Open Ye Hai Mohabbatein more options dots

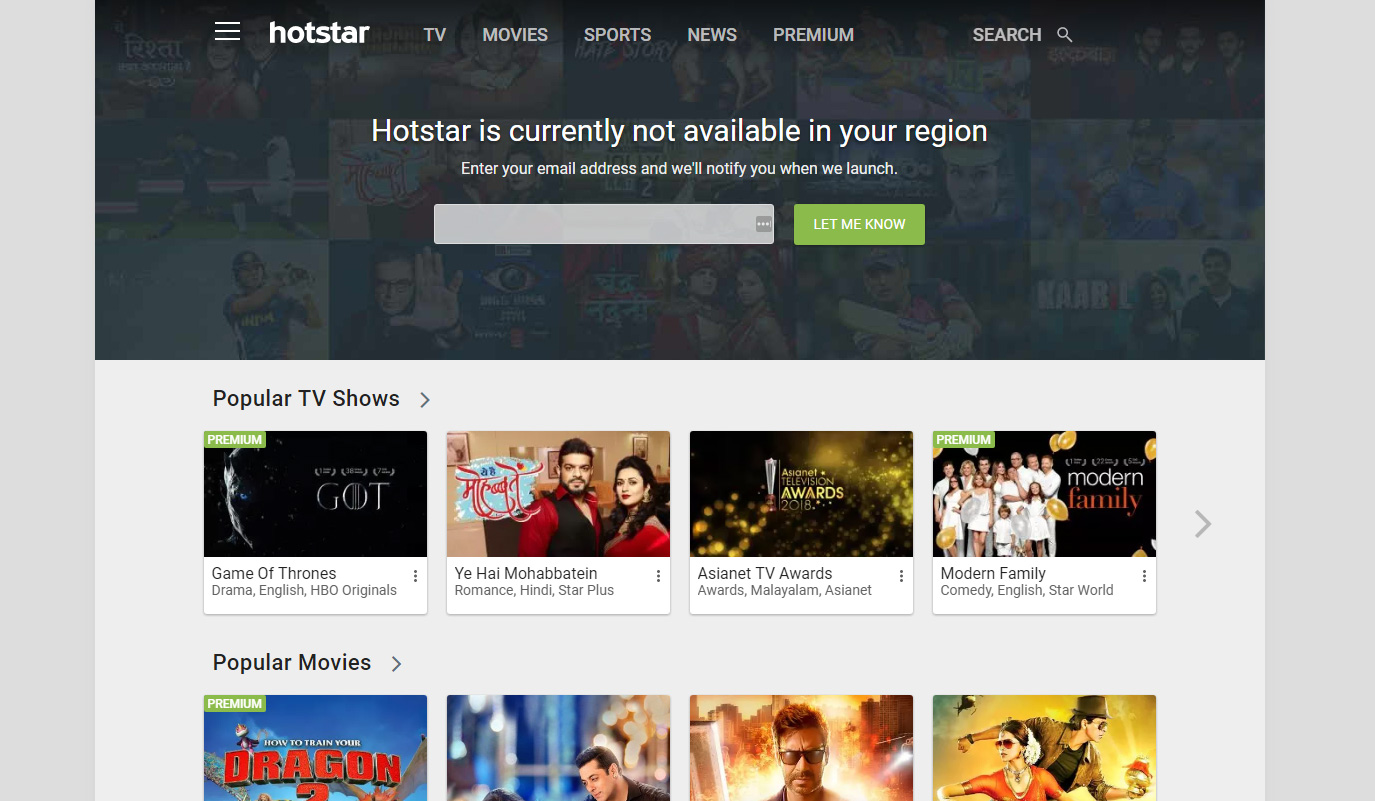[x=659, y=576]
